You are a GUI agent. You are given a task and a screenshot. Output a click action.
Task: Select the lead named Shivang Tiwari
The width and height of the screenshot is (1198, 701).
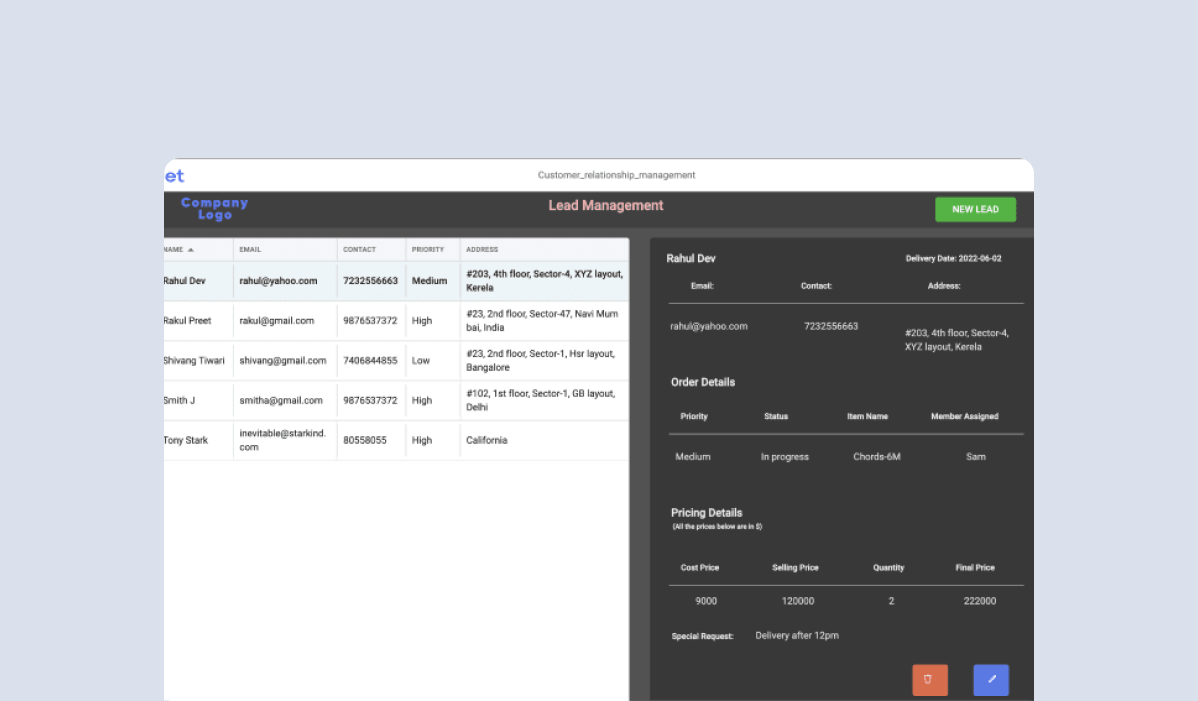(x=194, y=360)
